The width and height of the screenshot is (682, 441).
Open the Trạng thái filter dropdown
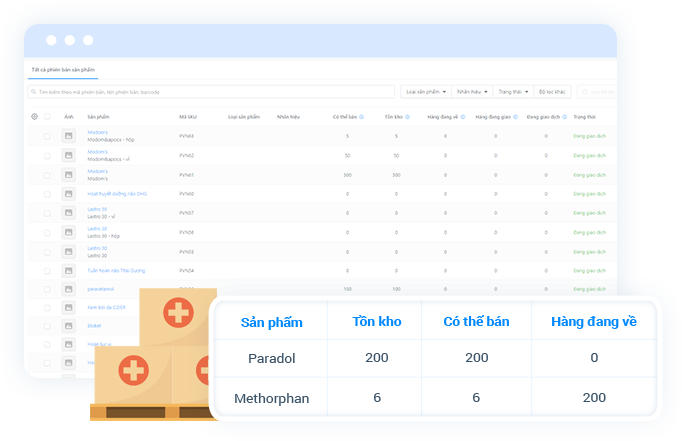pos(513,91)
